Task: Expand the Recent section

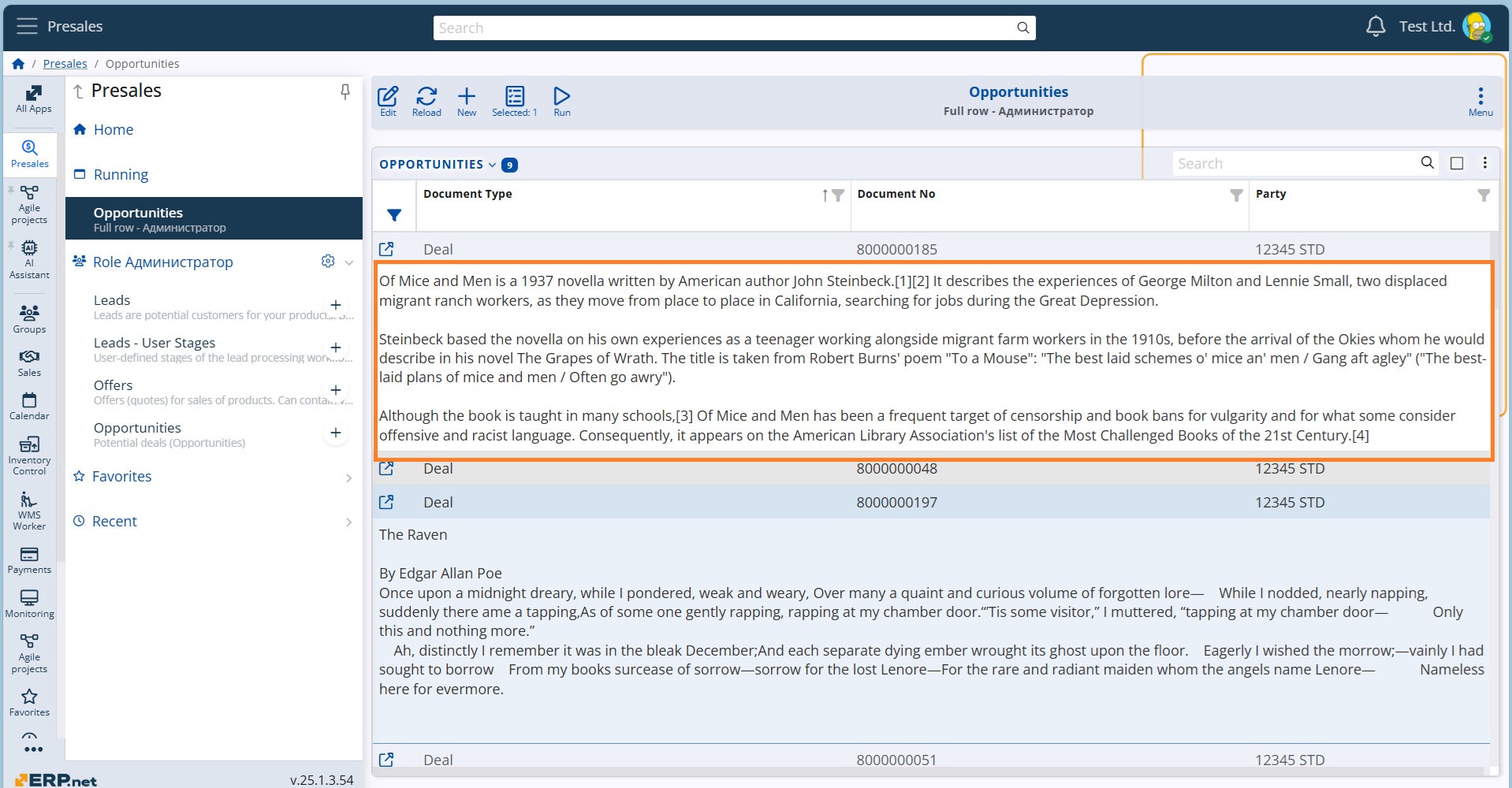Action: click(x=348, y=522)
